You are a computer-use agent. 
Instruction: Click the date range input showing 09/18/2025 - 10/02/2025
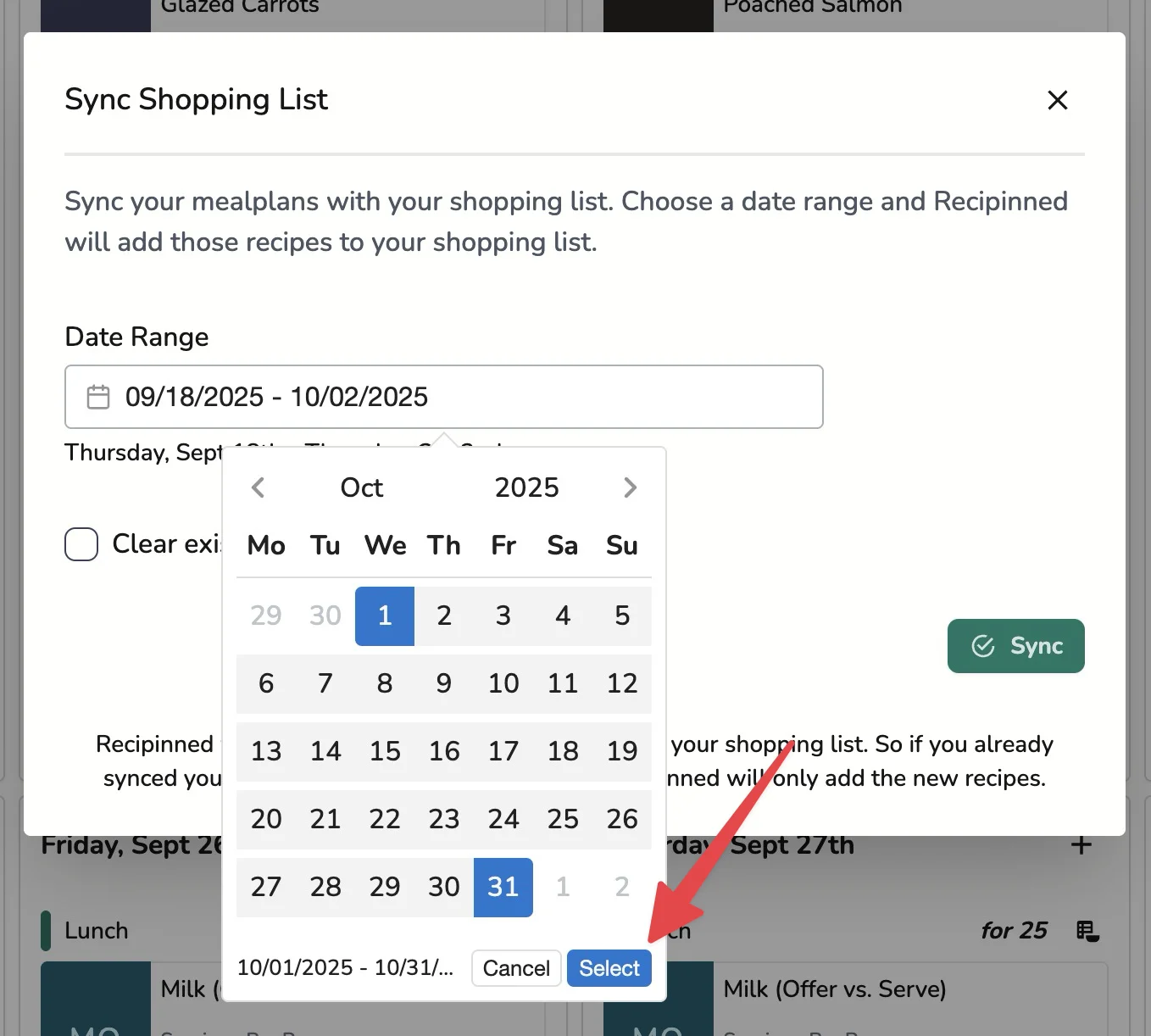(x=444, y=396)
